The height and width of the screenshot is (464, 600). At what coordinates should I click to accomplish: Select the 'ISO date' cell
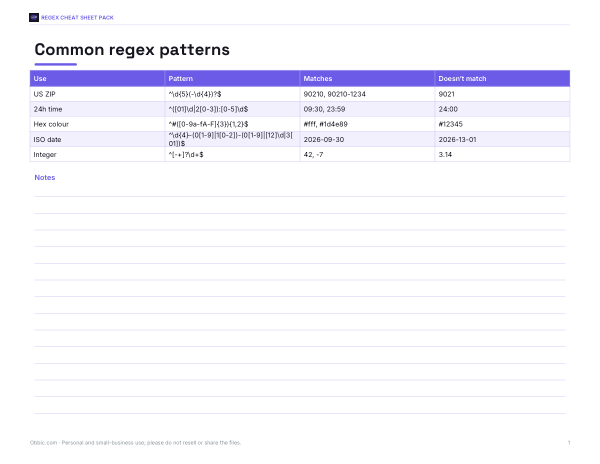coord(97,139)
